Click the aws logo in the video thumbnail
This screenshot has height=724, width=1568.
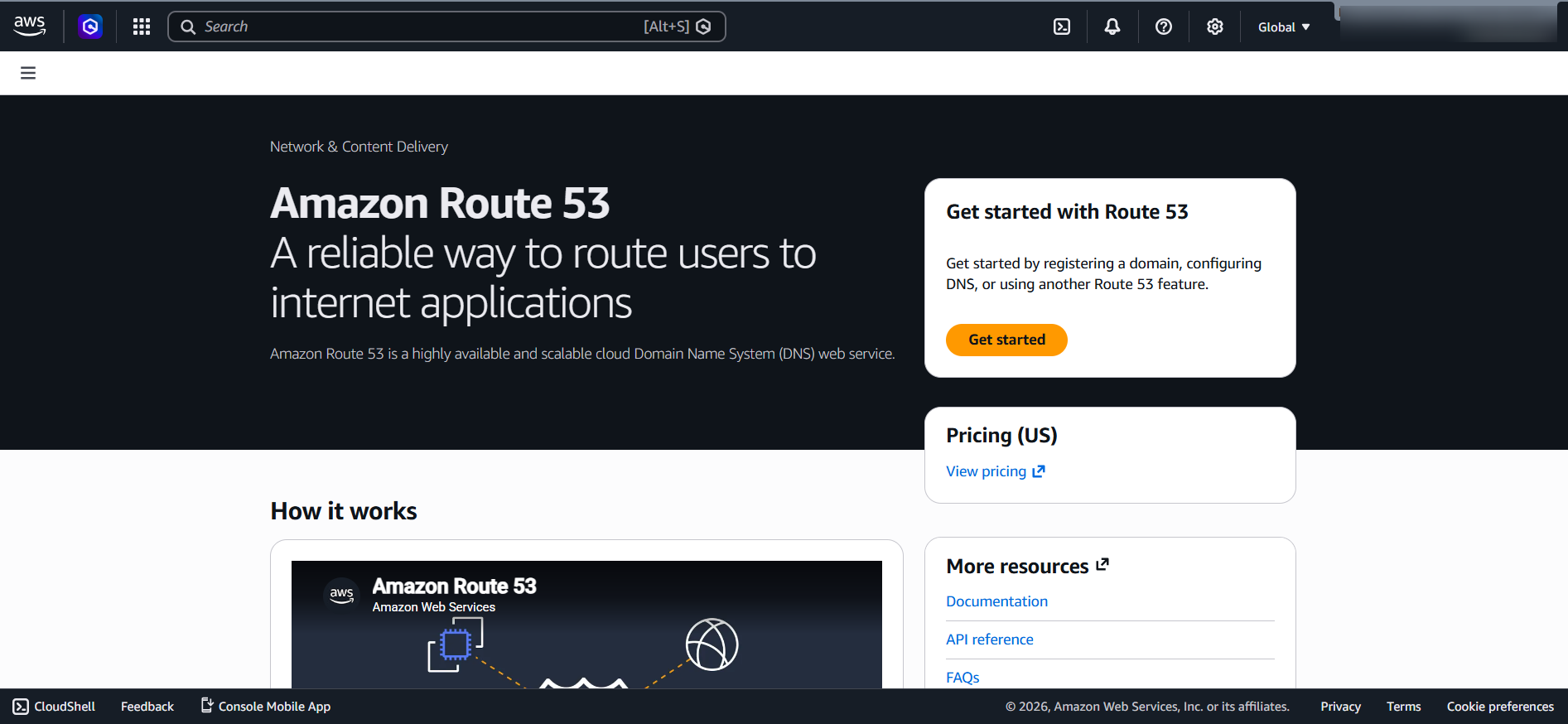tap(341, 594)
